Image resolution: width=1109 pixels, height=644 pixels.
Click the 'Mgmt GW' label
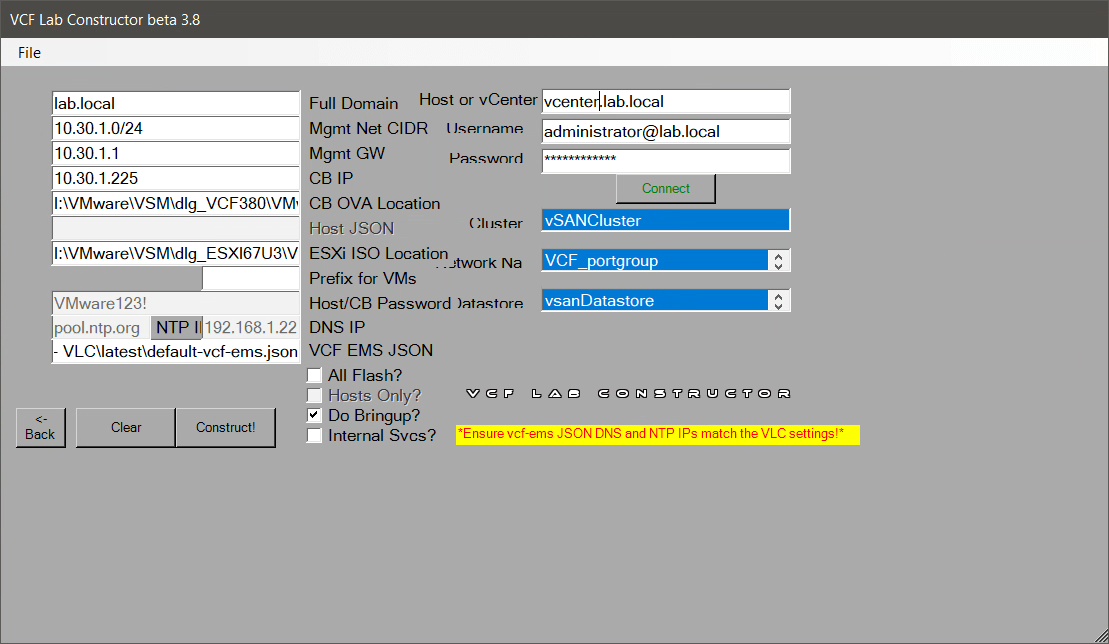tap(347, 153)
